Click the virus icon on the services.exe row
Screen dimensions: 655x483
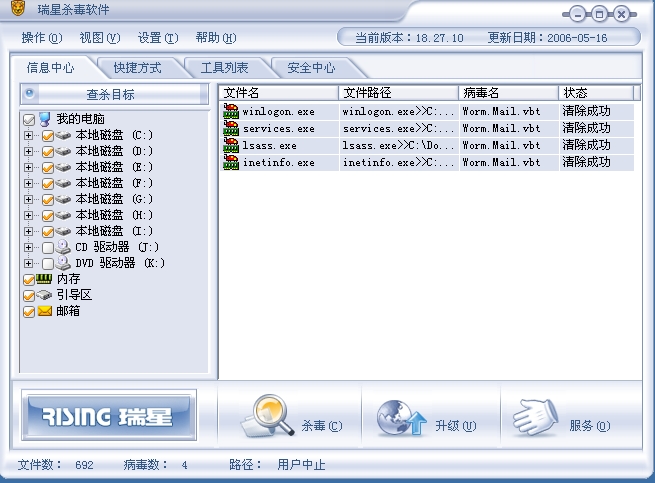pos(231,128)
